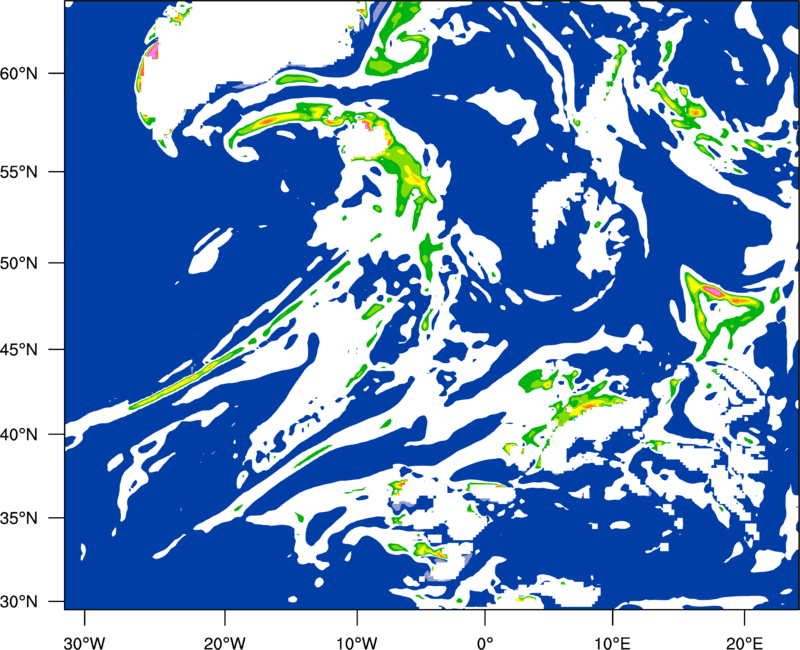Click the 10°E longitude label
Image resolution: width=800 pixels, height=650 pixels.
coord(612,643)
